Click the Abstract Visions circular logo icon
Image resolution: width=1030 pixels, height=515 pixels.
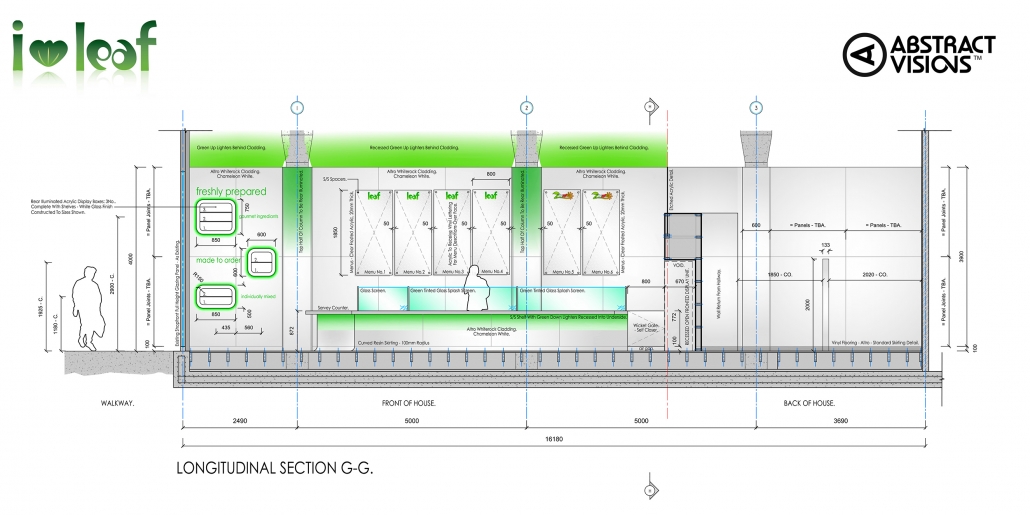tap(865, 55)
